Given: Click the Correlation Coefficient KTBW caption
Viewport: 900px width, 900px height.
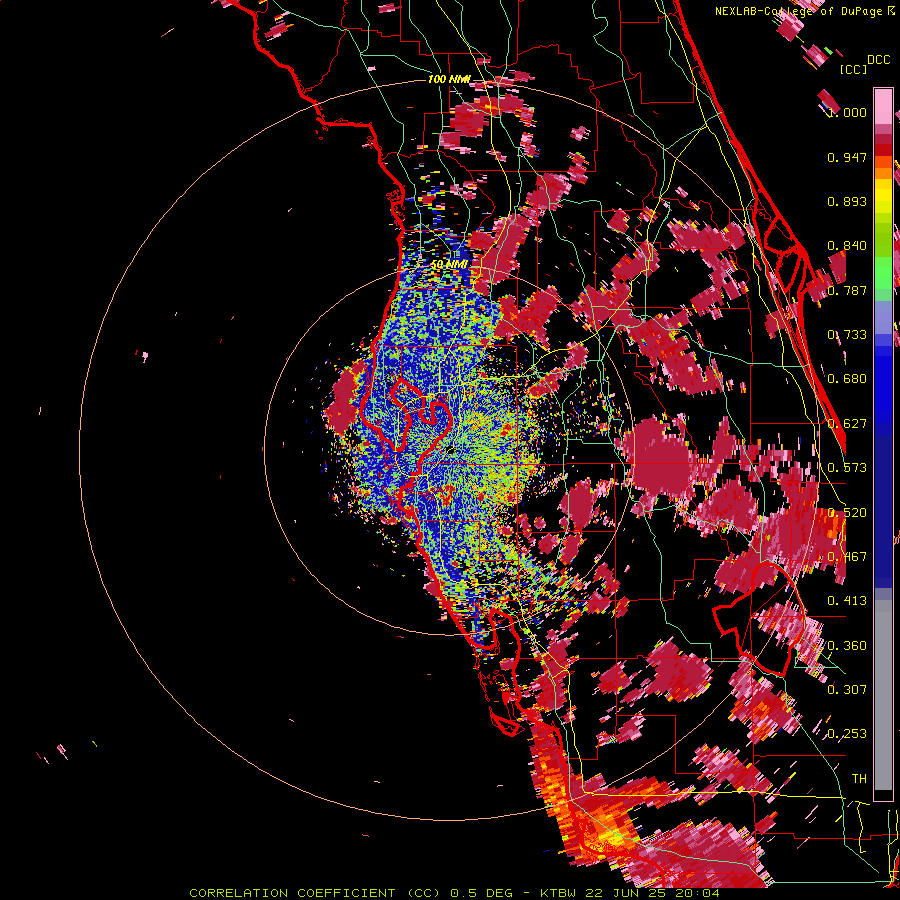Looking at the screenshot, I should tap(455, 893).
